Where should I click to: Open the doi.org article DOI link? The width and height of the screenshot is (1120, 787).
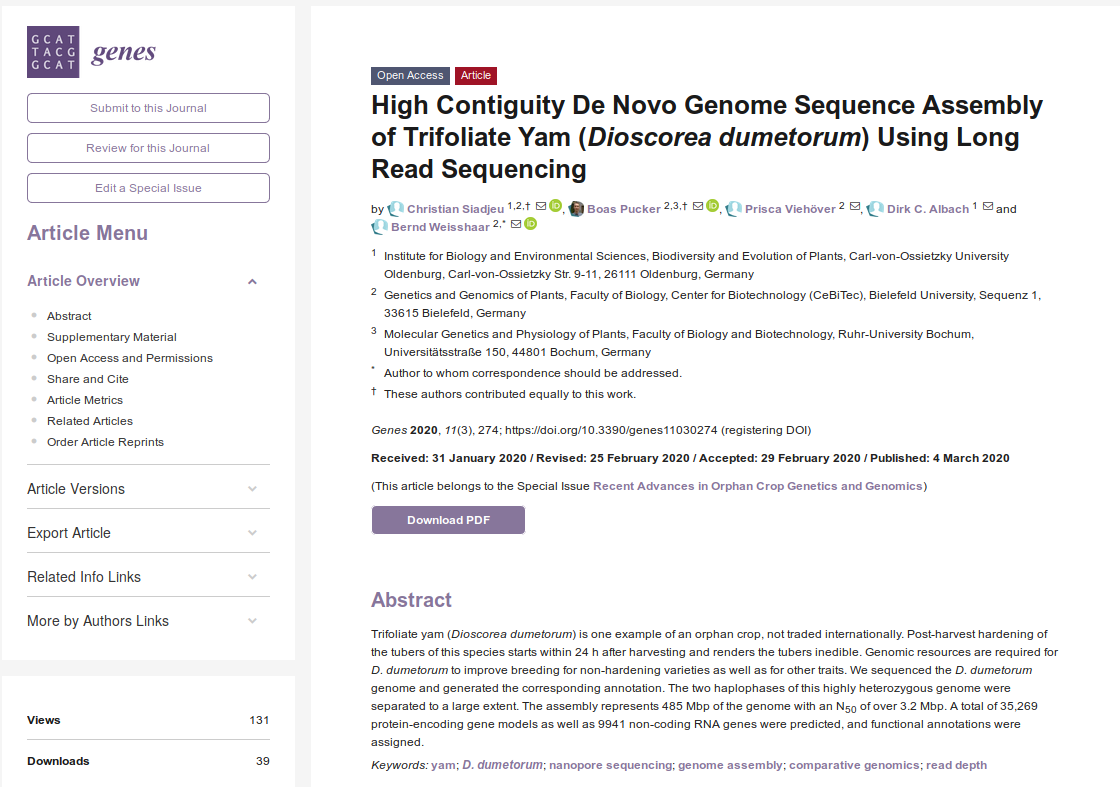click(x=611, y=431)
